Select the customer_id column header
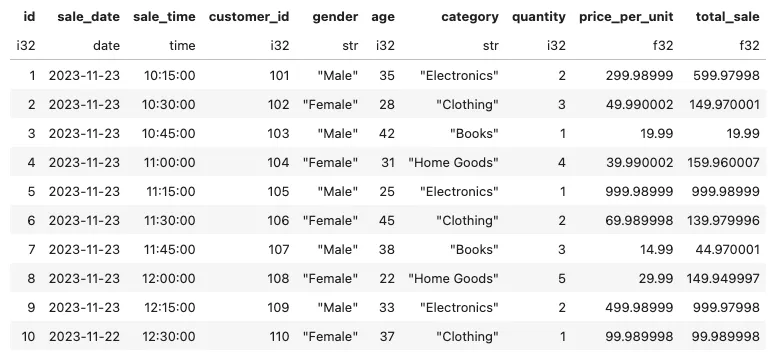The width and height of the screenshot is (780, 361). [249, 17]
